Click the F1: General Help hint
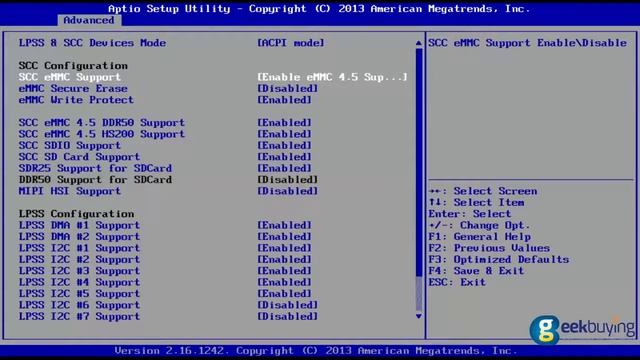Viewport: 640px width, 360px height. 480,237
